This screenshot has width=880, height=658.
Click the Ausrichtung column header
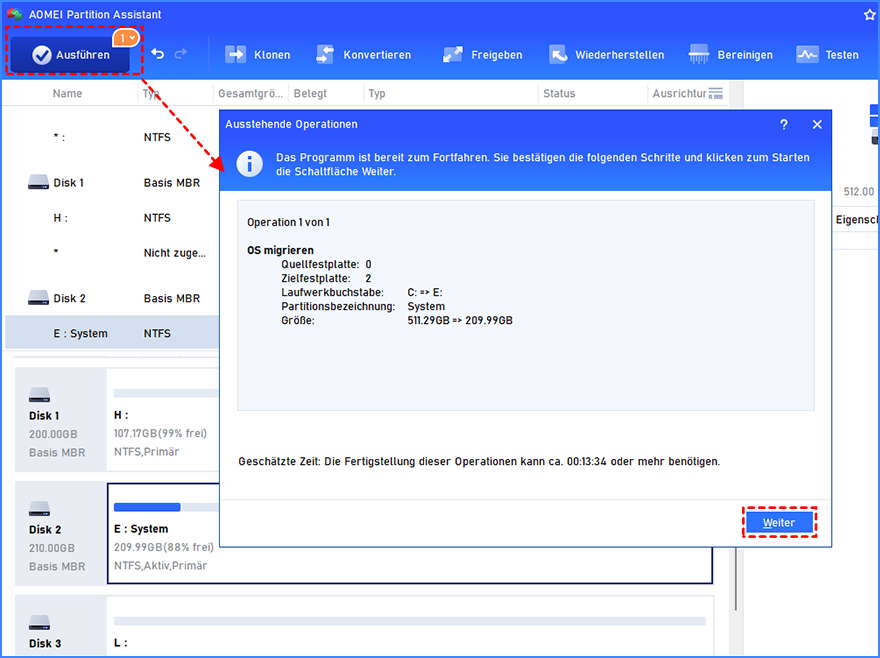[679, 93]
